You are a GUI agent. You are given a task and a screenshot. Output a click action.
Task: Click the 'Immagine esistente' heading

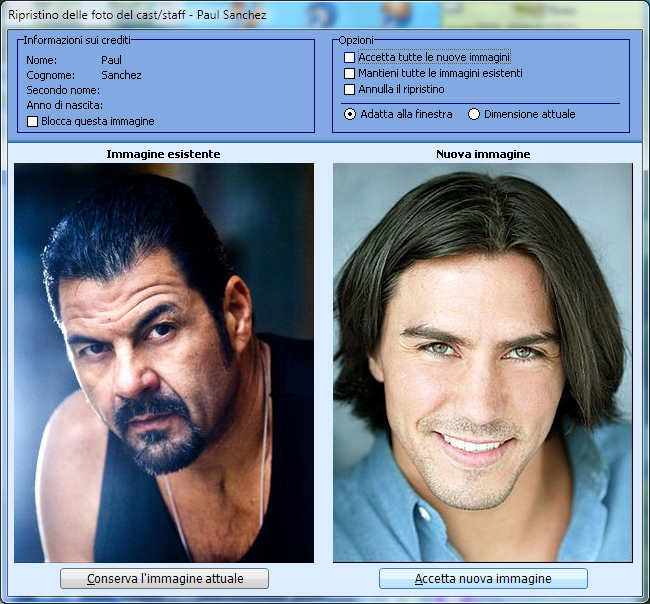pos(163,154)
